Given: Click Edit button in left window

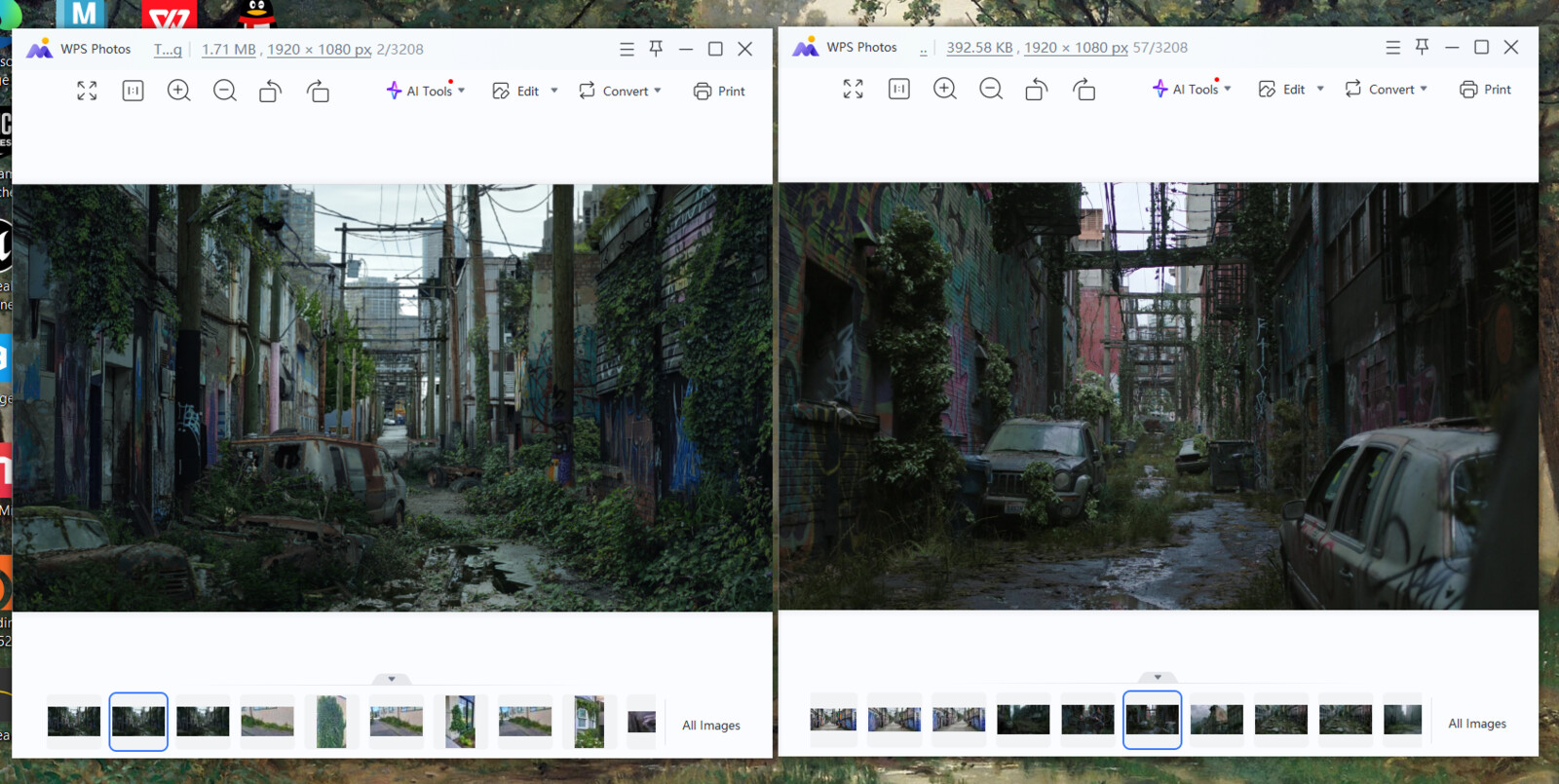Looking at the screenshot, I should pos(516,91).
